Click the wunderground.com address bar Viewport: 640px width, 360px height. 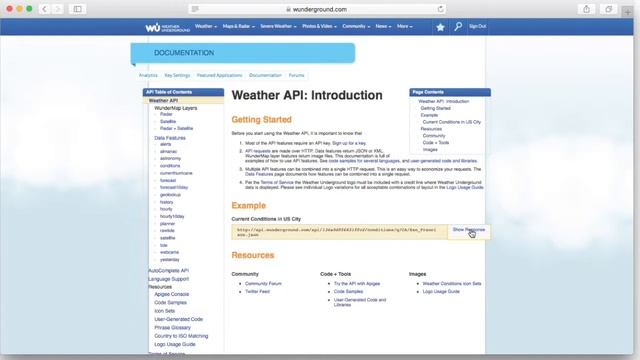coord(317,9)
